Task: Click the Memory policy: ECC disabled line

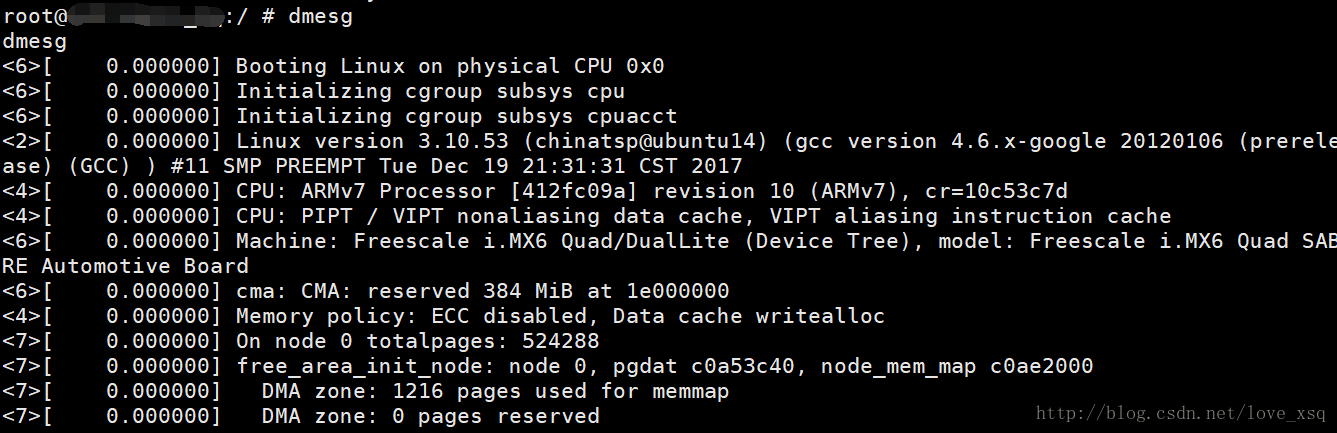Action: pyautogui.click(x=444, y=316)
